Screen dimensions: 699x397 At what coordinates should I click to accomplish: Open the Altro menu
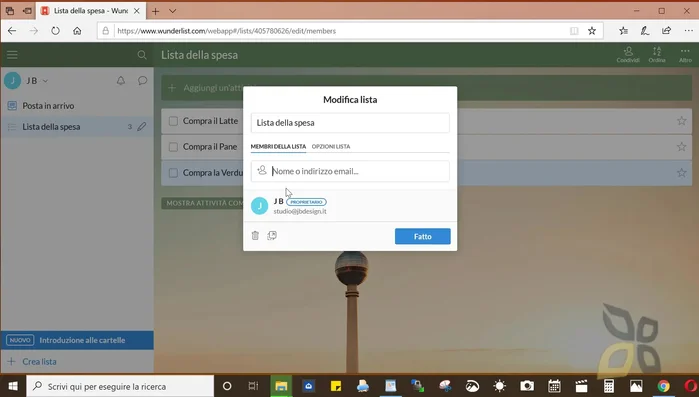point(685,55)
